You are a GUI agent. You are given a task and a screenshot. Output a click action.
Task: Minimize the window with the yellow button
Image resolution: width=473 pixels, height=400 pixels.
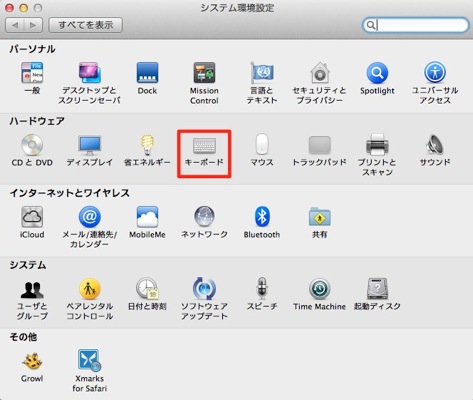click(x=24, y=8)
